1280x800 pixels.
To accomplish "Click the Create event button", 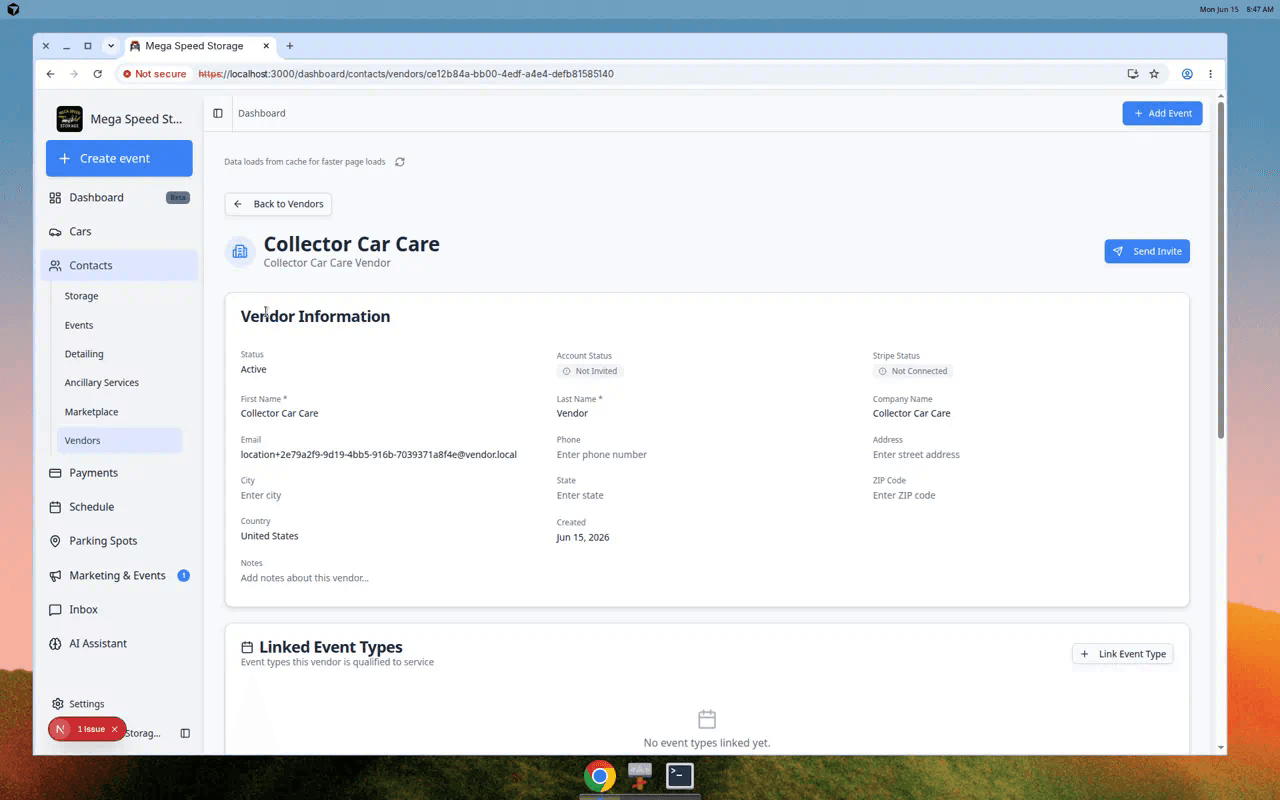I will tap(119, 159).
